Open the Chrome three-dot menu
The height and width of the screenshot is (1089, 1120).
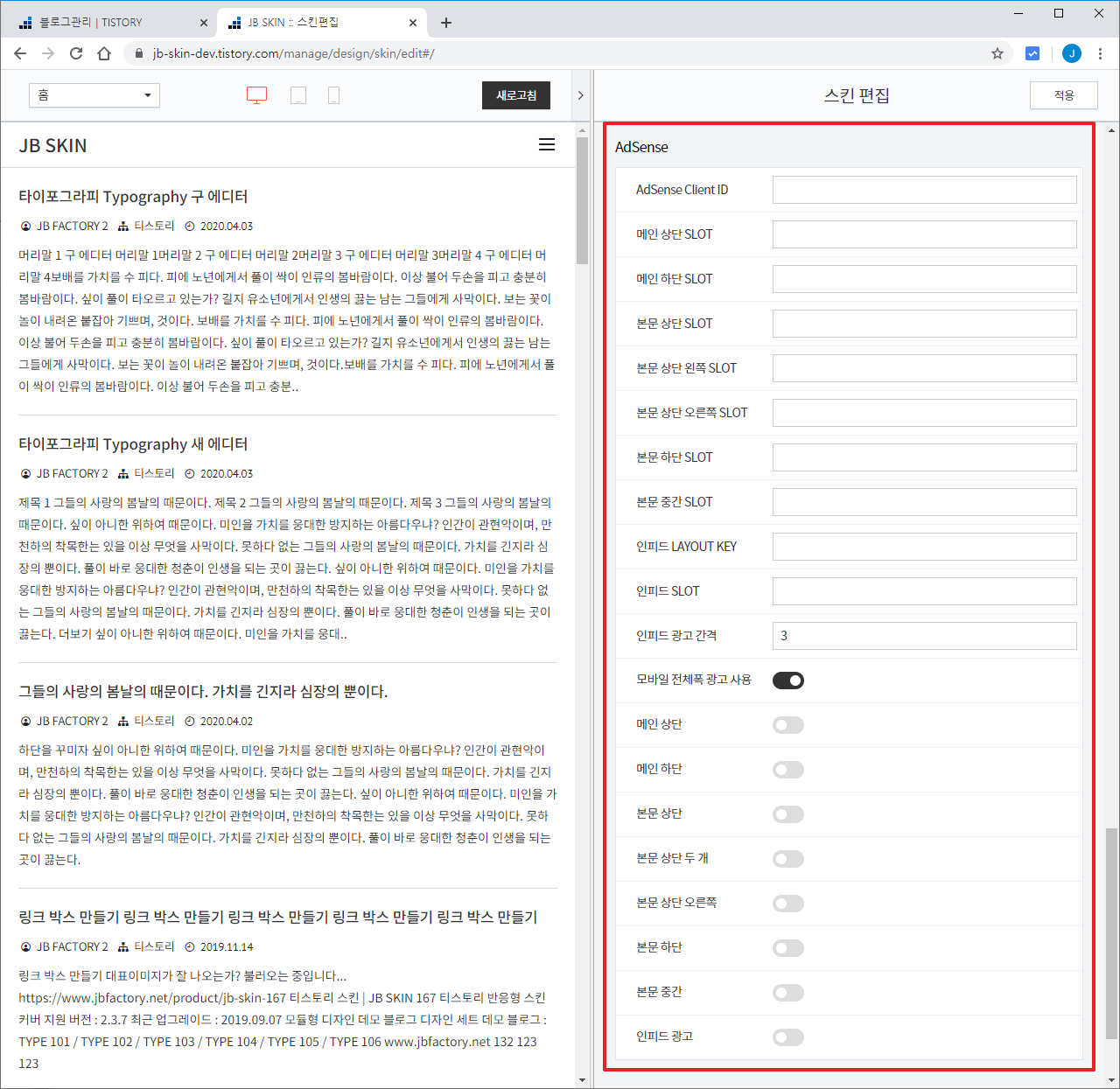[x=1101, y=53]
